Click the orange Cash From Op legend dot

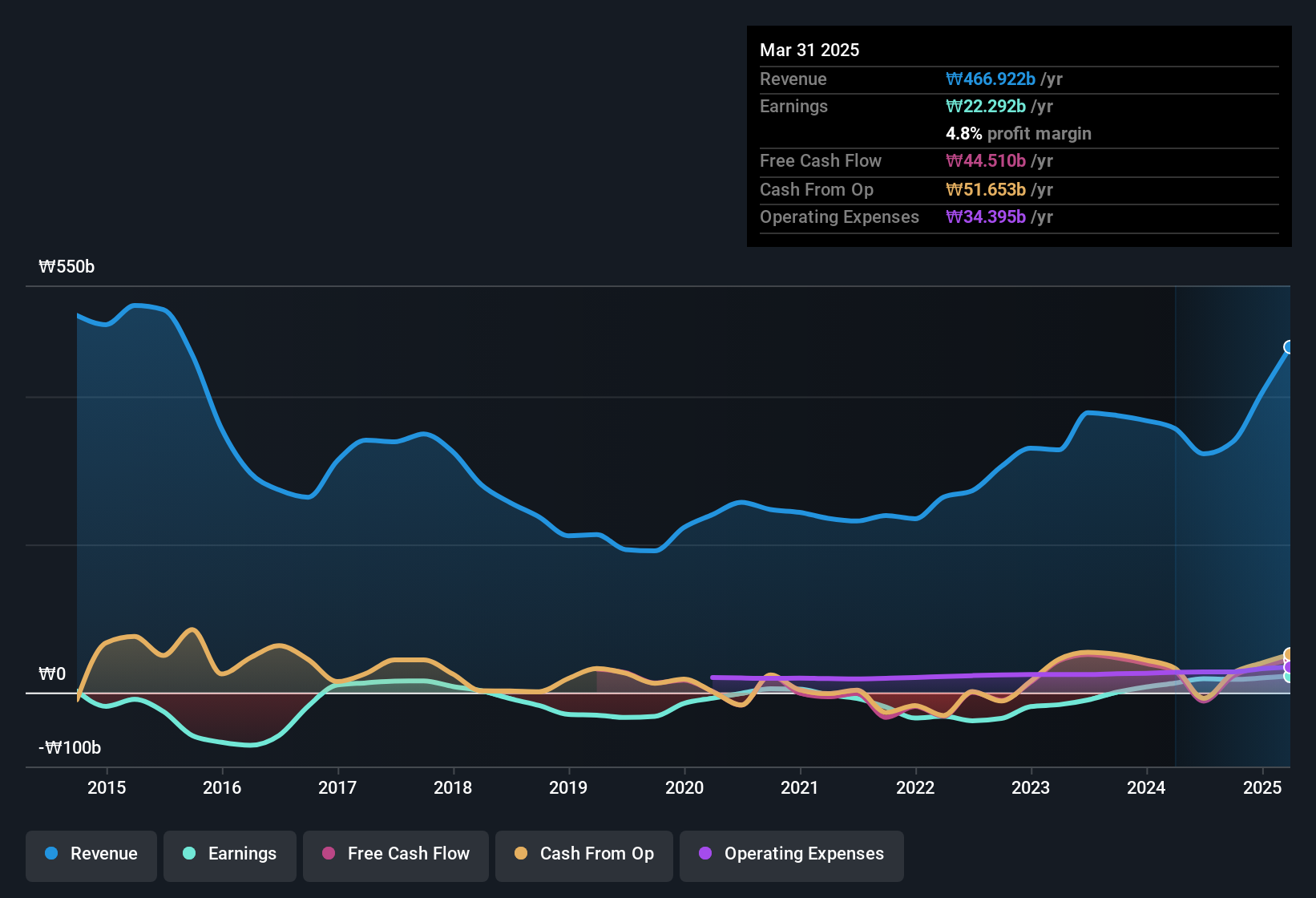coord(521,854)
